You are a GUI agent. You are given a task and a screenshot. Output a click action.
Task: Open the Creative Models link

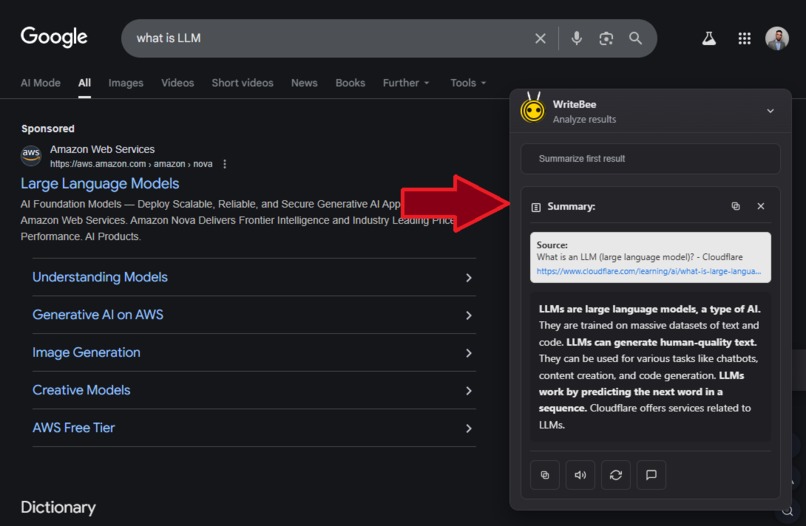pos(81,390)
